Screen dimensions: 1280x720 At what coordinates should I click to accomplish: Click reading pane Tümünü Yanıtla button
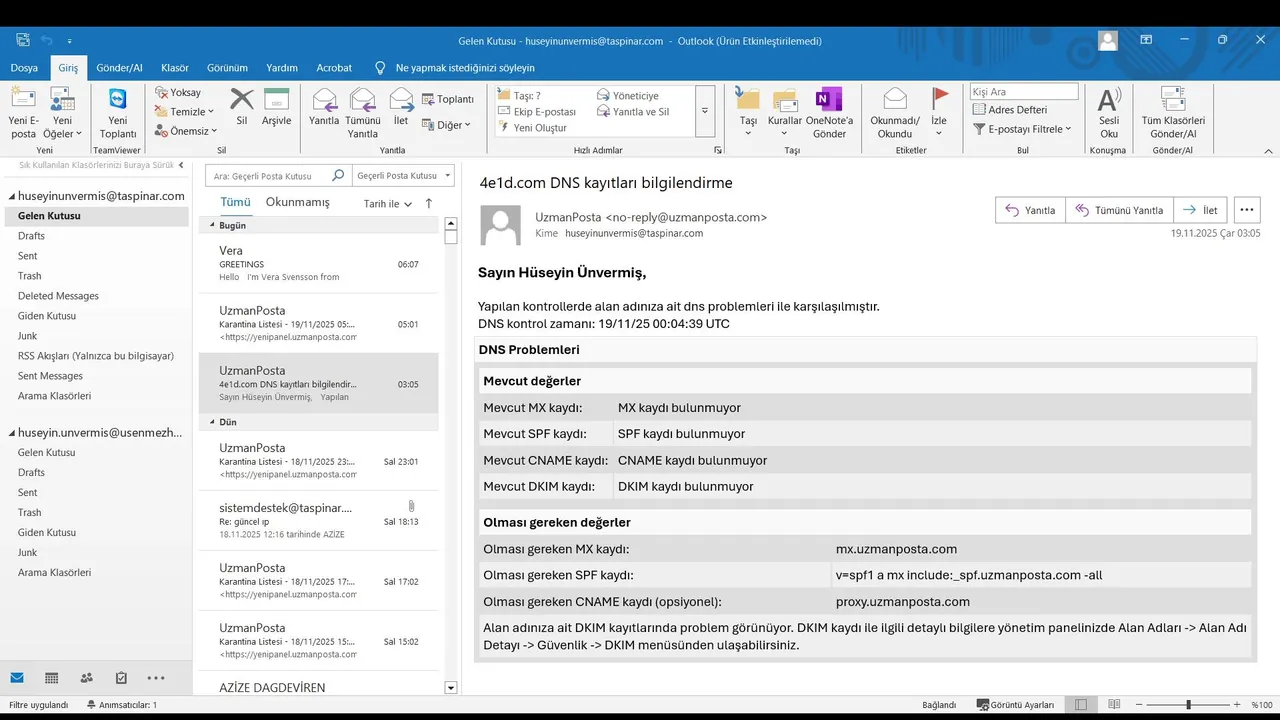pyautogui.click(x=1119, y=210)
